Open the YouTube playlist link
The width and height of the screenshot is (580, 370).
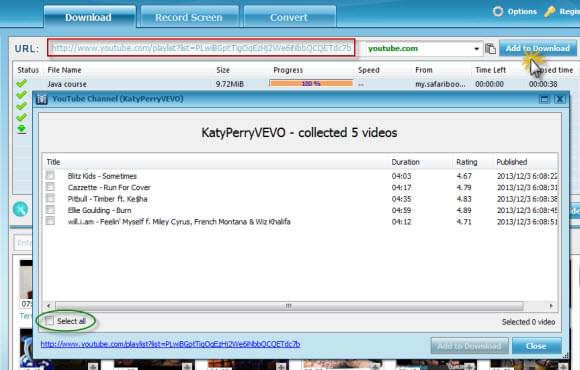click(170, 344)
